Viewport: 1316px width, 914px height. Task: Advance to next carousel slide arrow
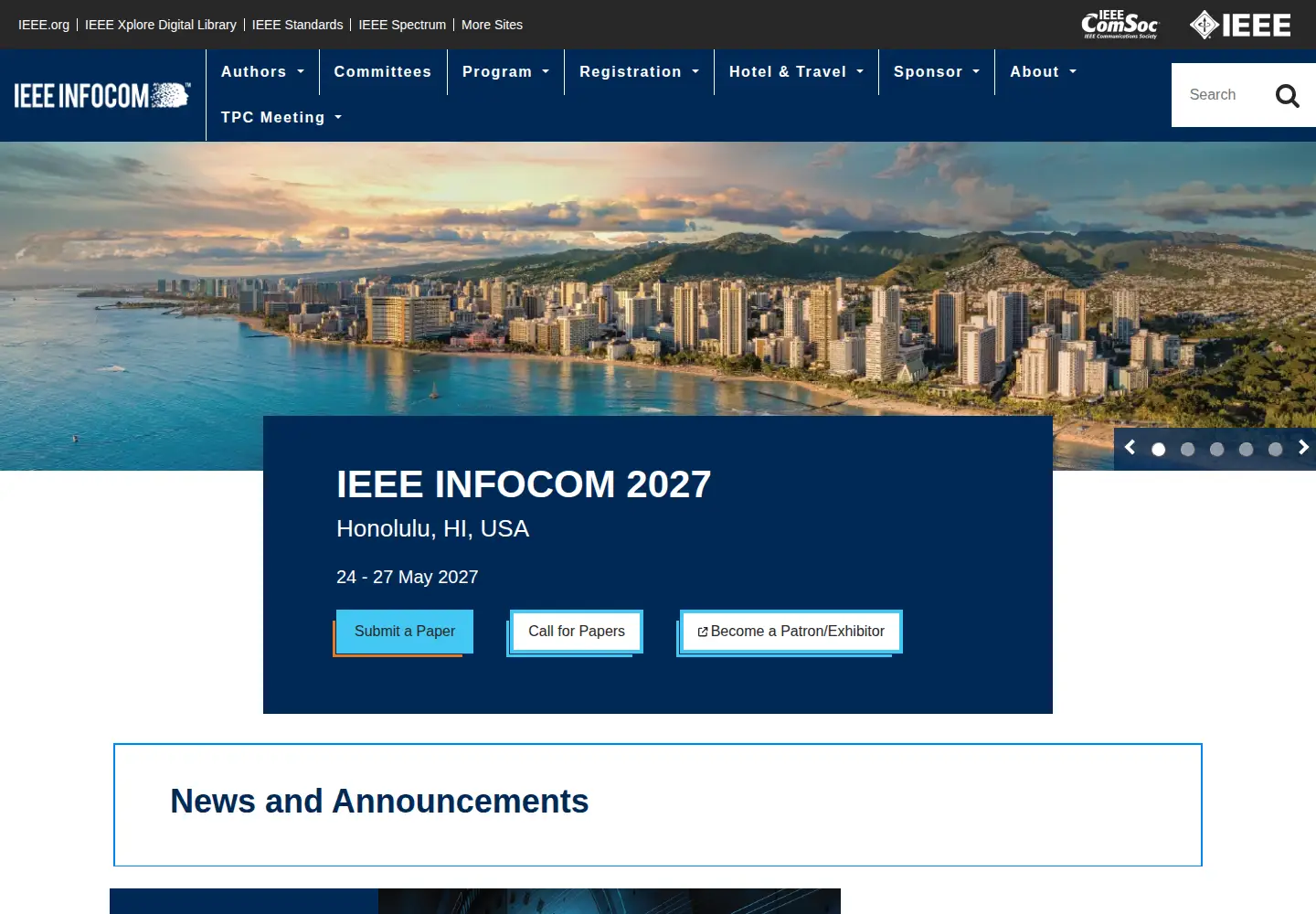point(1304,448)
